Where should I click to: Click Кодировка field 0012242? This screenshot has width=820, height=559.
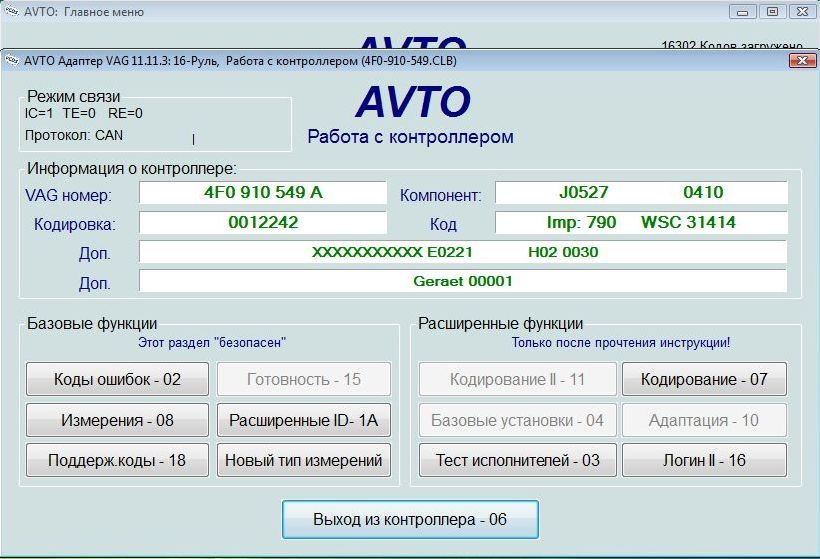[x=263, y=222]
